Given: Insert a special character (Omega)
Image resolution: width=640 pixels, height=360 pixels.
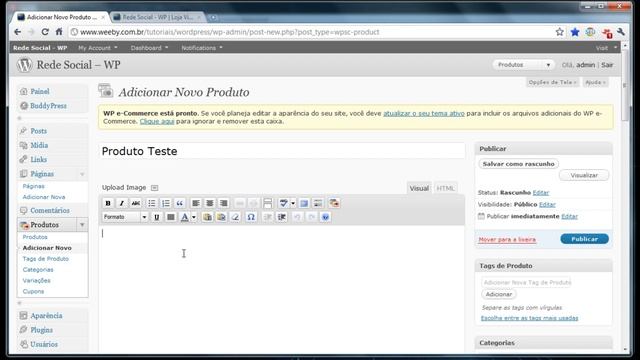Looking at the screenshot, I should [x=251, y=217].
